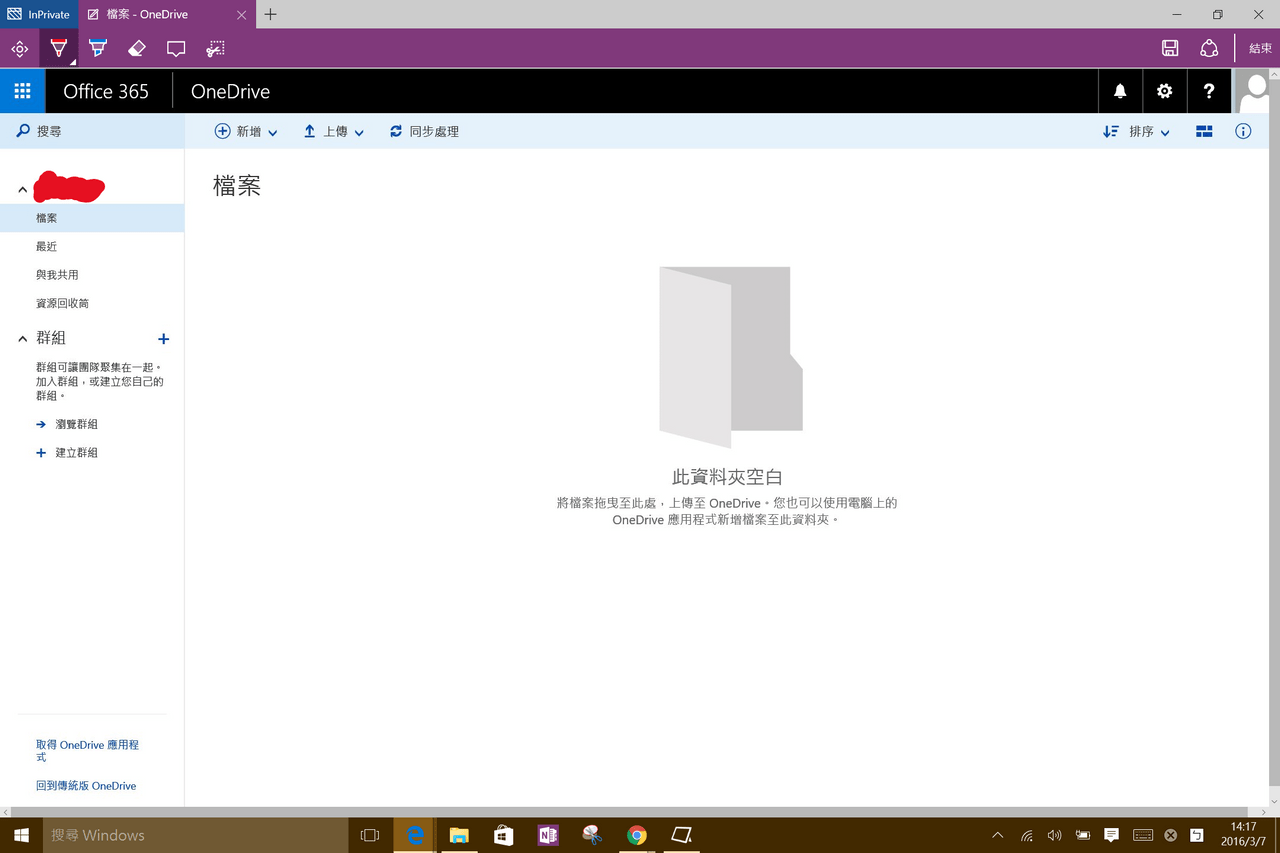Click the 搜尋 Windows taskbar search box

click(195, 835)
